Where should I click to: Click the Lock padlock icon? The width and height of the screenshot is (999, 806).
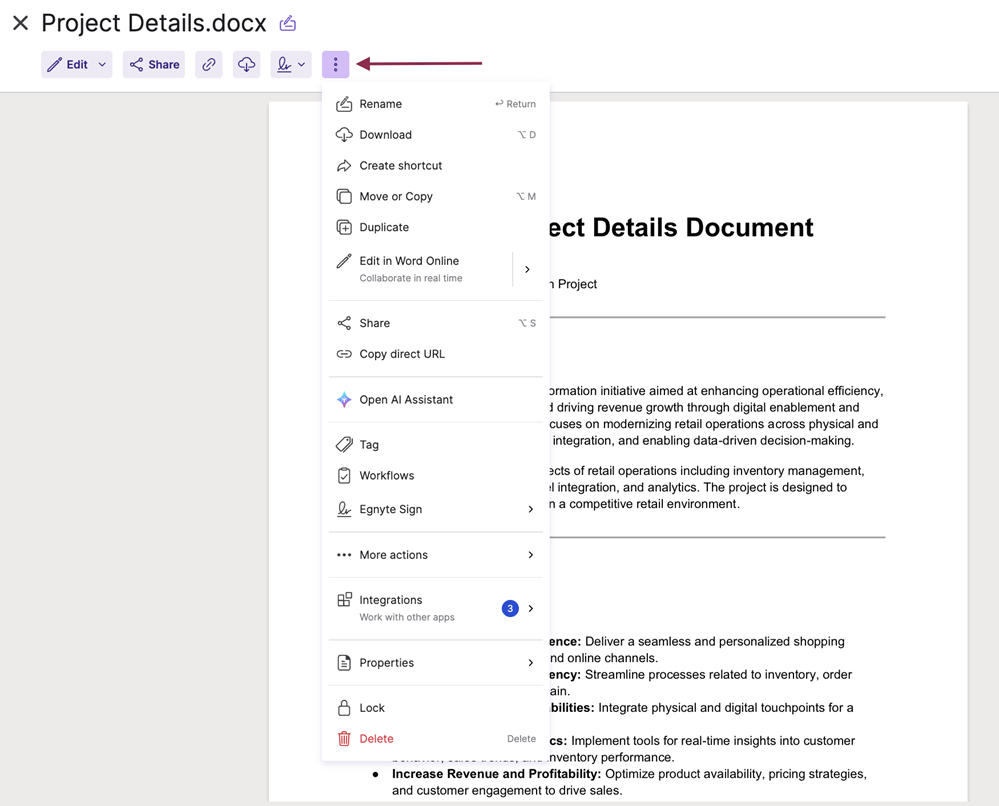coord(344,708)
